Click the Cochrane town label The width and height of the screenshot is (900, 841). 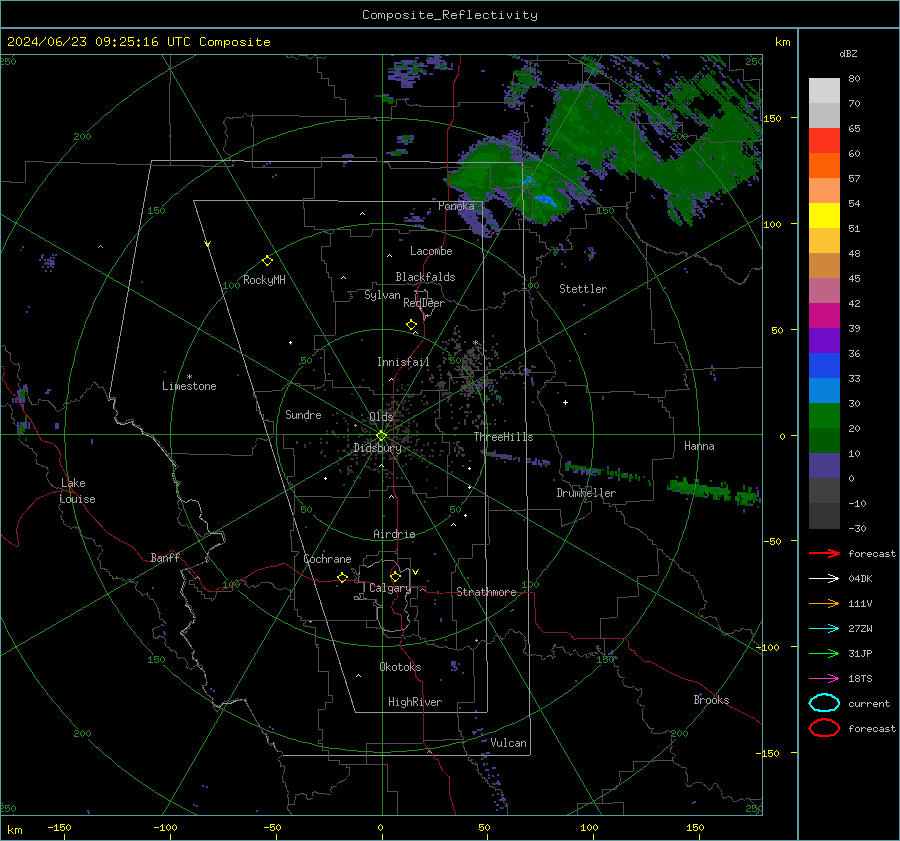[x=327, y=559]
